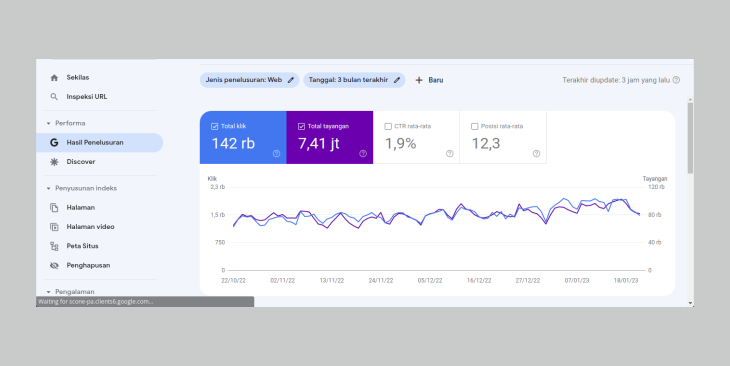Click the 142 rb total clicks value
The image size is (730, 366).
(233, 143)
